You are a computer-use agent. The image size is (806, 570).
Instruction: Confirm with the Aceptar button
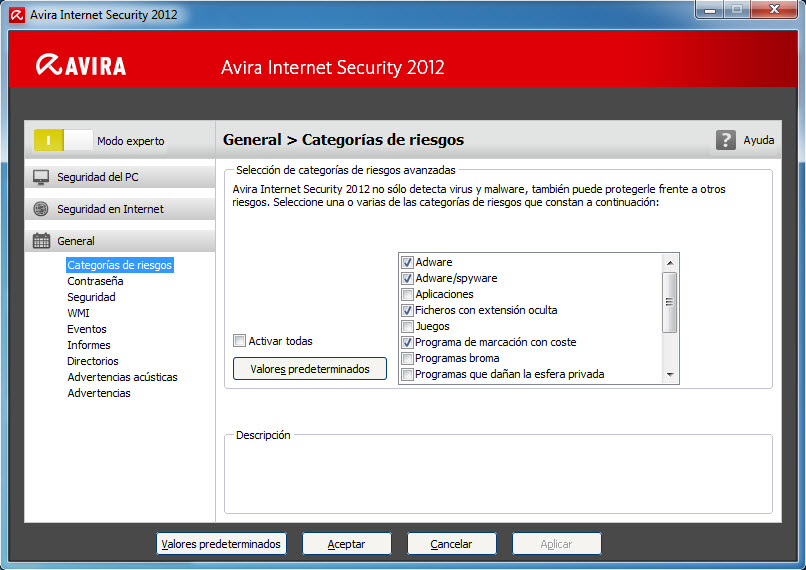coord(346,544)
